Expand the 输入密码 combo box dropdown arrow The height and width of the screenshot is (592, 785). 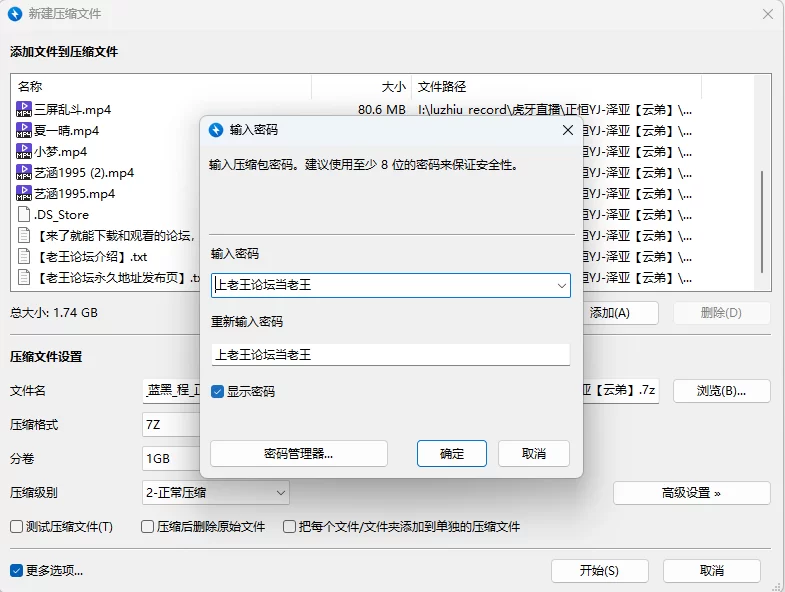[x=561, y=286]
